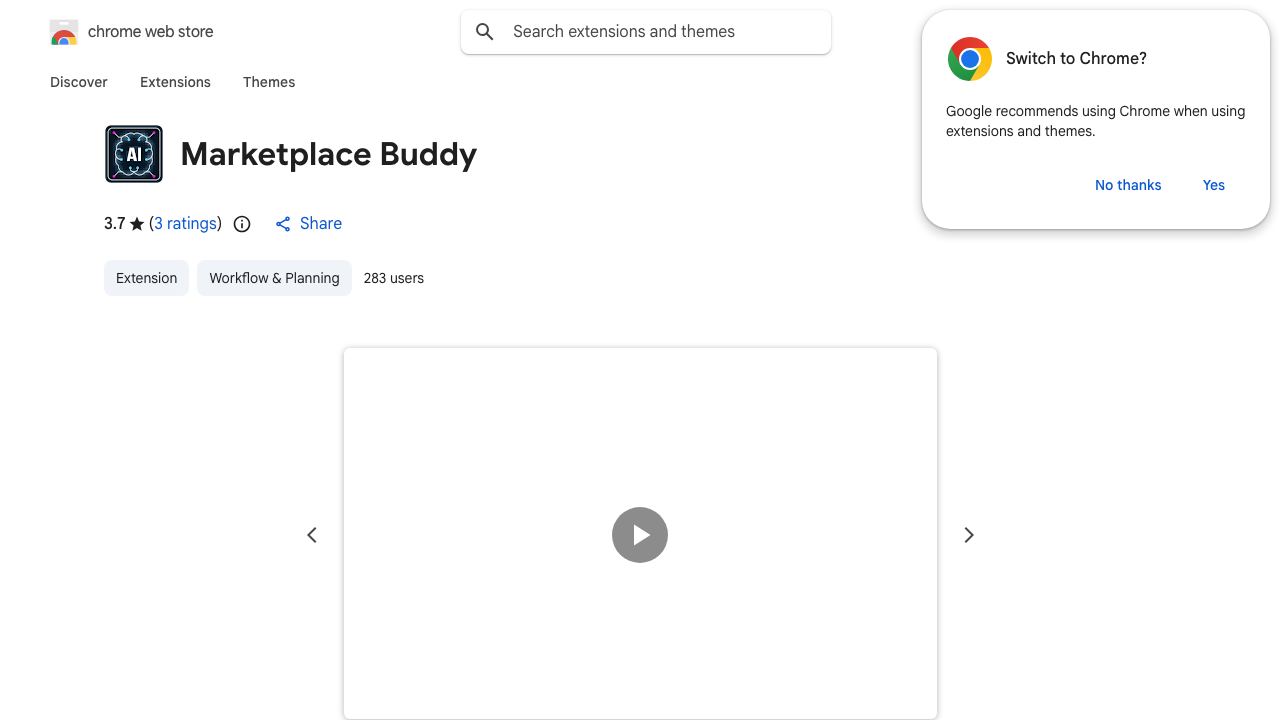
Task: Go to previous screenshot with left arrow
Action: pyautogui.click(x=312, y=535)
